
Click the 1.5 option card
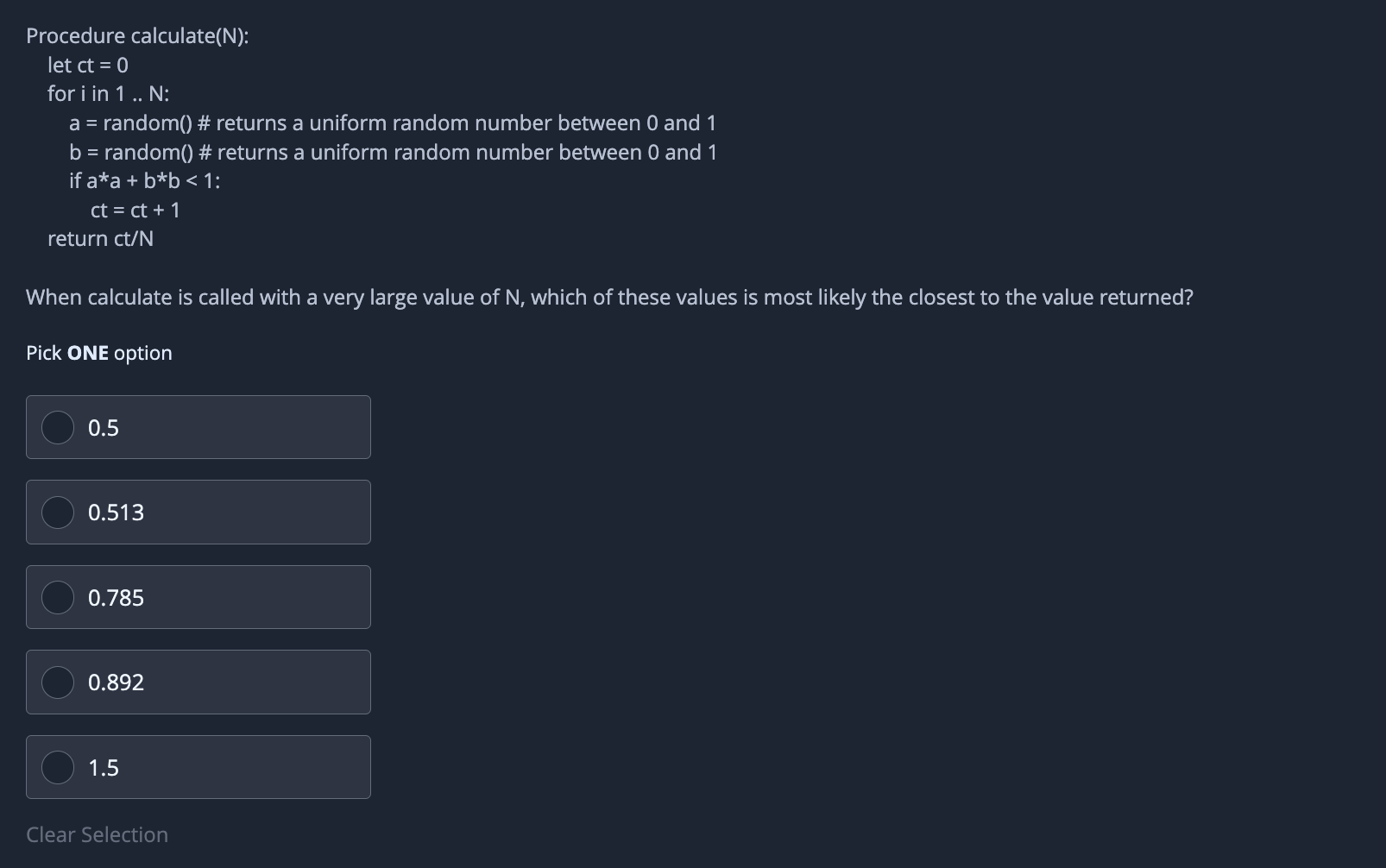coord(198,766)
